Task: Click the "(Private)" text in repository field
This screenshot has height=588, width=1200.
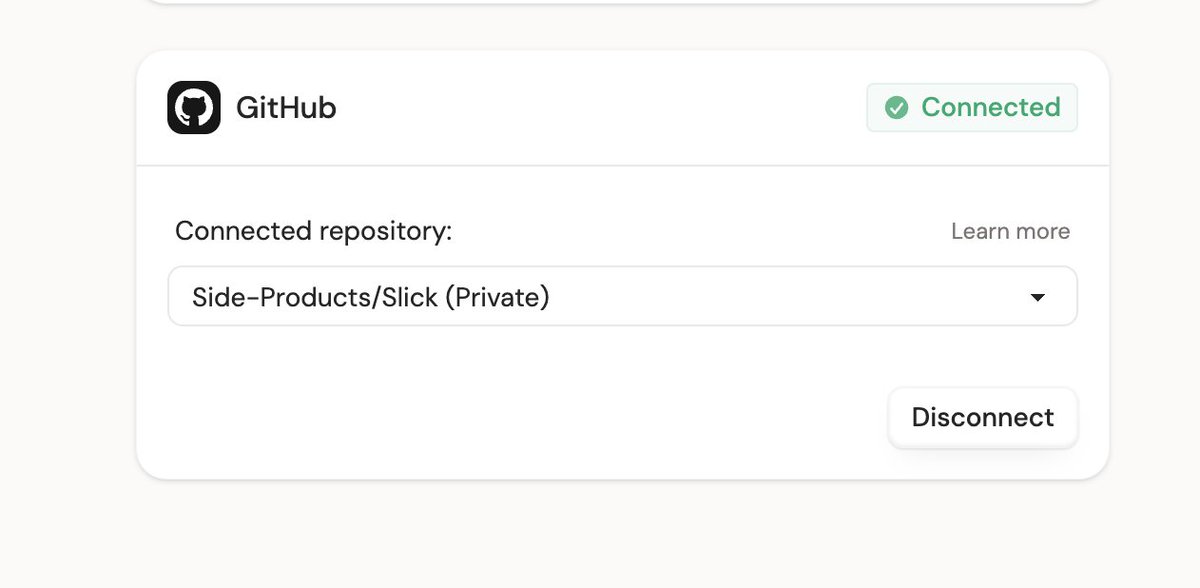Action: [x=496, y=297]
